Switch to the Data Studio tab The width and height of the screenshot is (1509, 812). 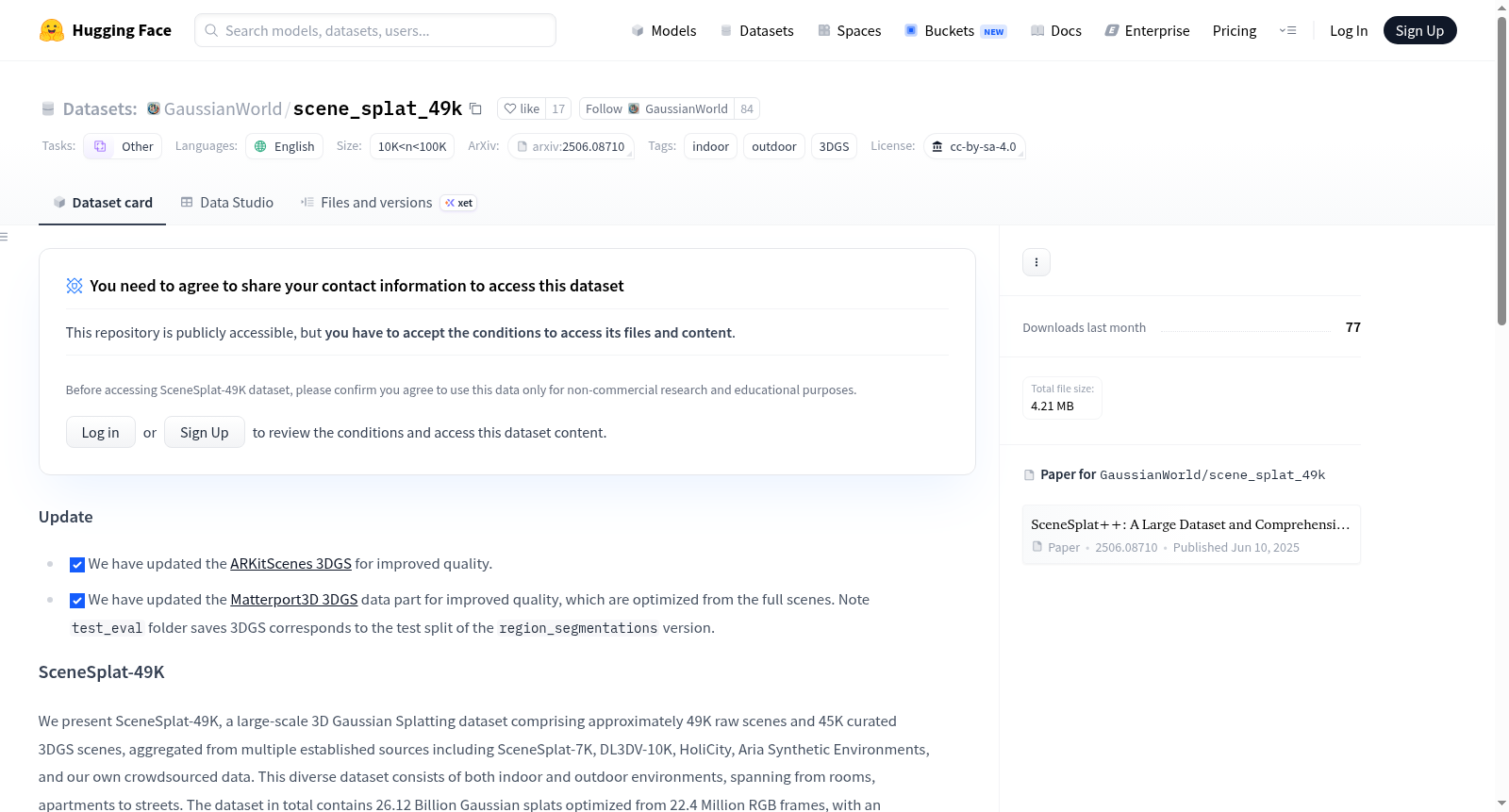(x=227, y=203)
